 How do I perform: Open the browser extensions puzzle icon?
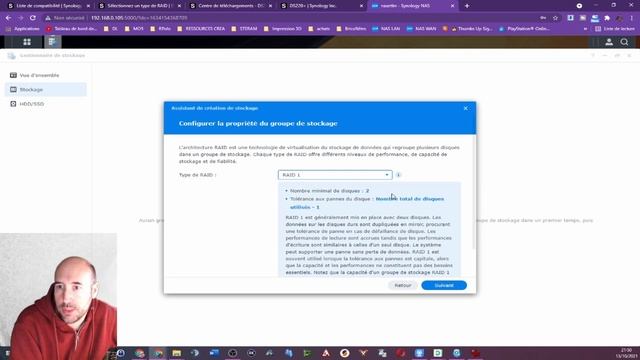click(607, 18)
